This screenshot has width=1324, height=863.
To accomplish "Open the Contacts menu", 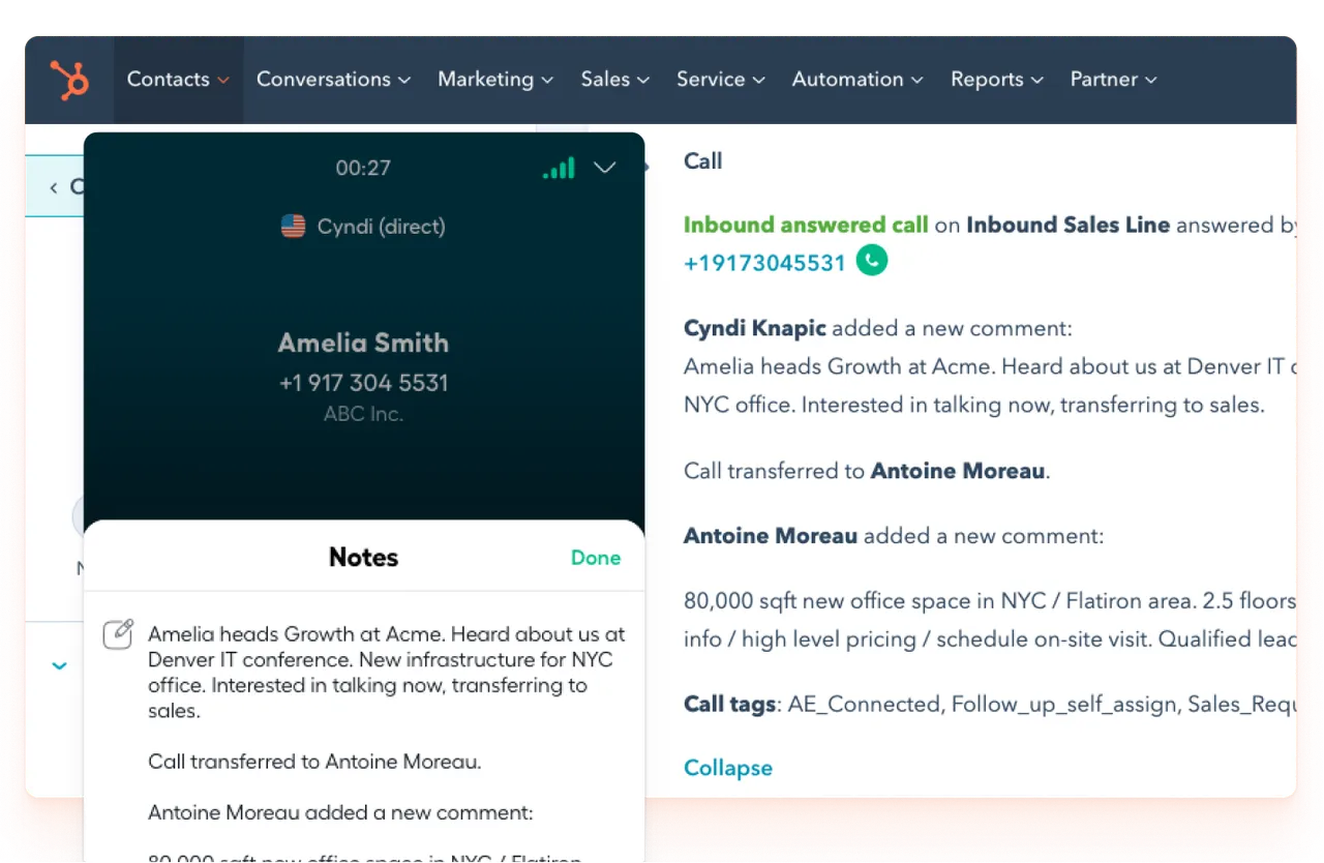I will (178, 80).
